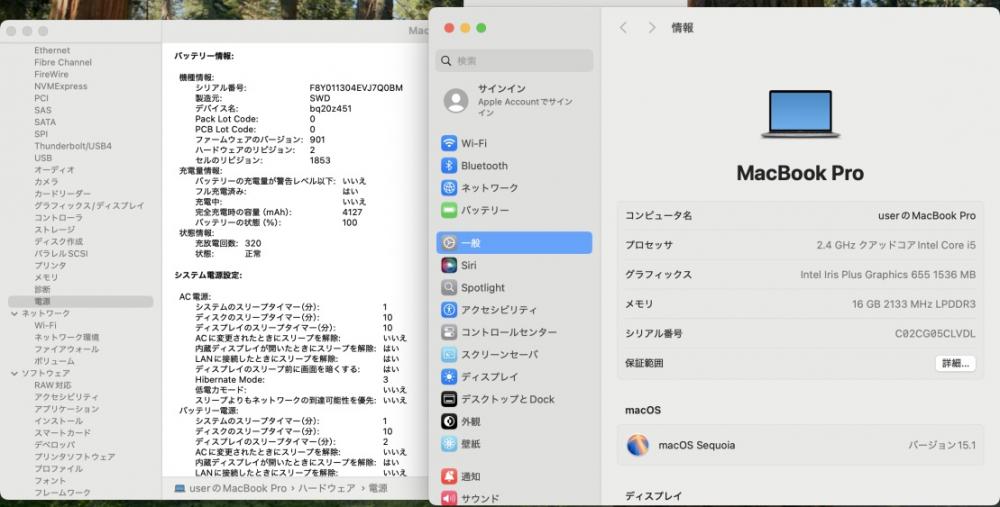Select メモリ in hardware list
This screenshot has height=507, width=1000.
point(46,277)
